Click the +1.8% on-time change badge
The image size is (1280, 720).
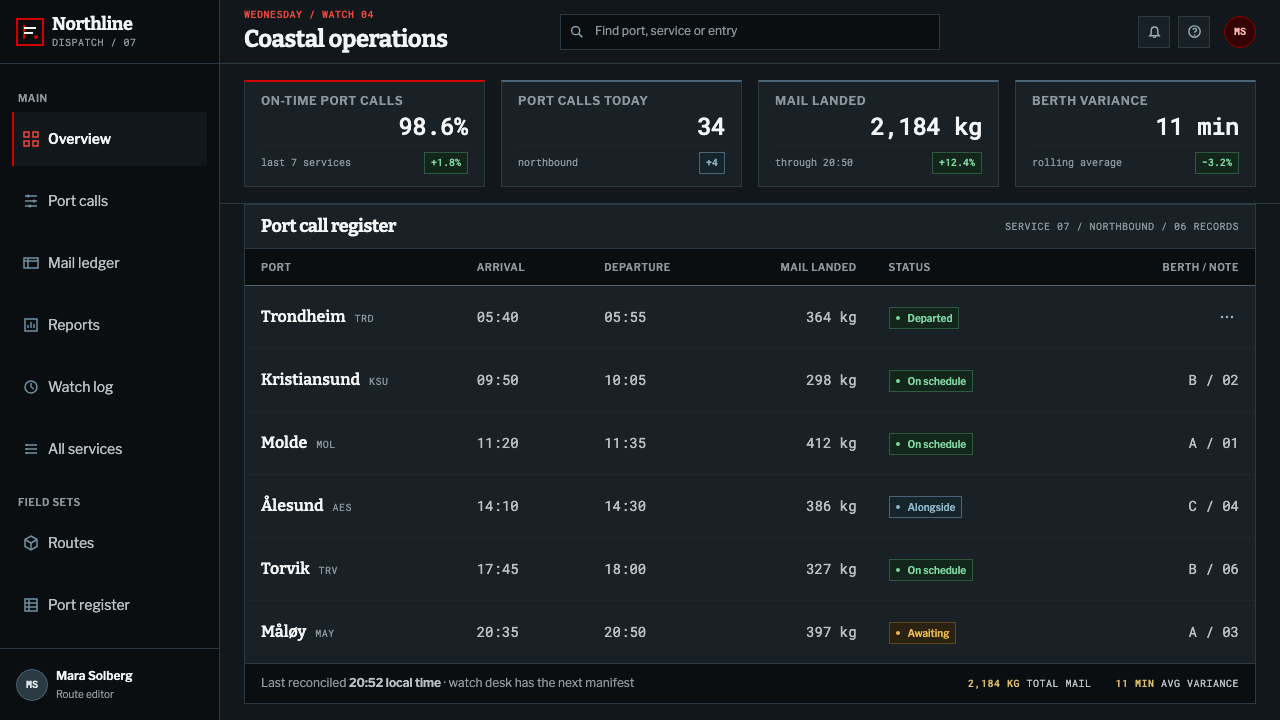click(x=446, y=162)
